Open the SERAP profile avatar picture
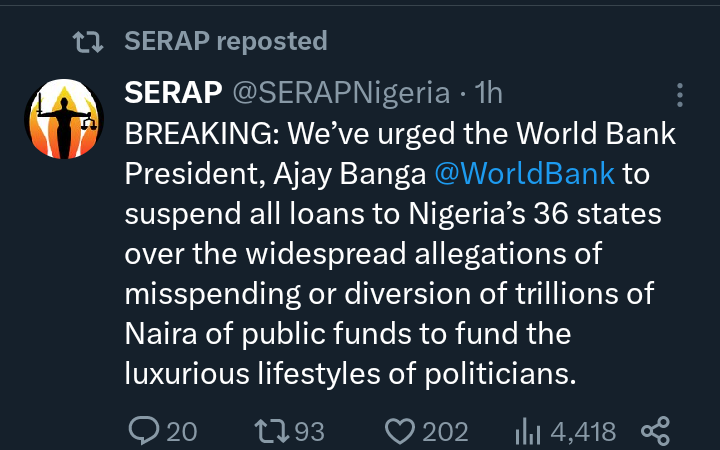This screenshot has width=720, height=450. click(64, 119)
